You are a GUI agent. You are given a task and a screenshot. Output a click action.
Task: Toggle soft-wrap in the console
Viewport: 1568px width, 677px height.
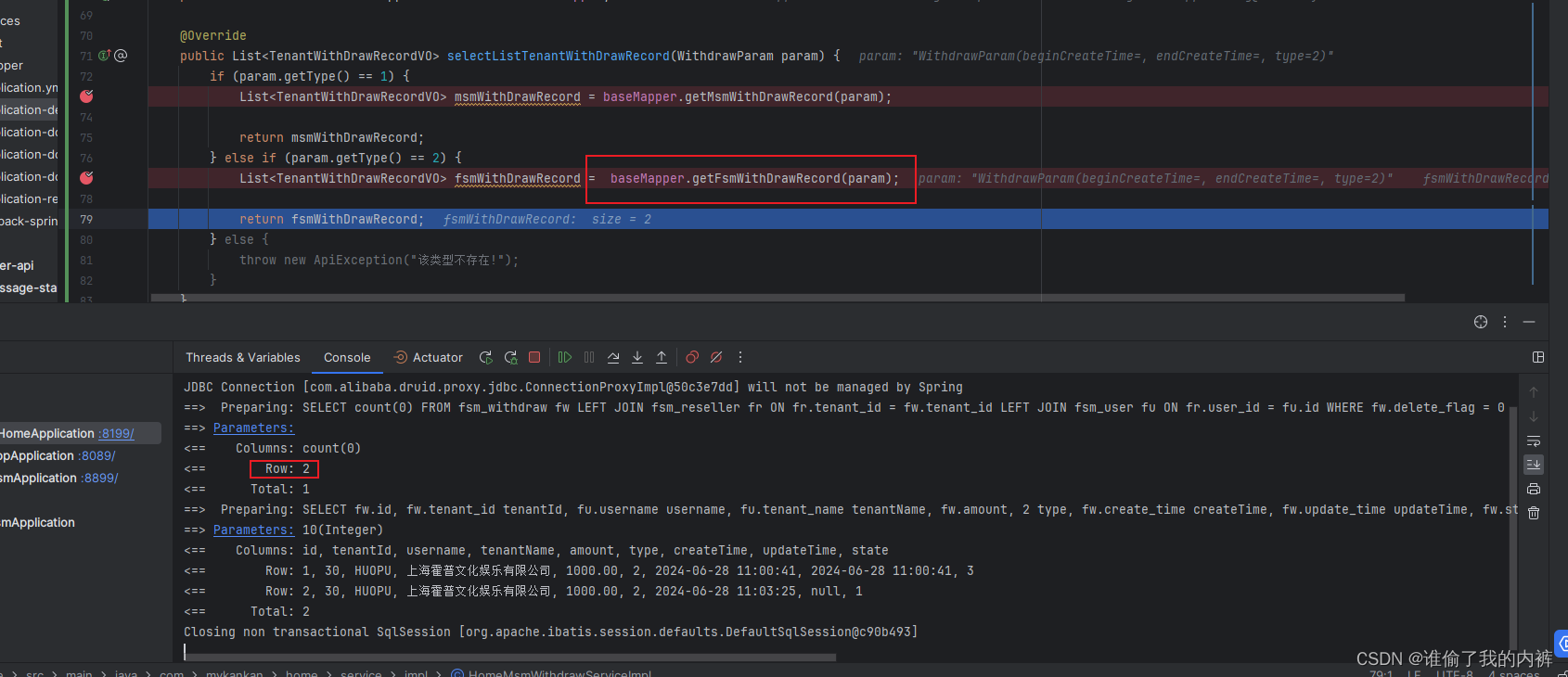point(1534,441)
